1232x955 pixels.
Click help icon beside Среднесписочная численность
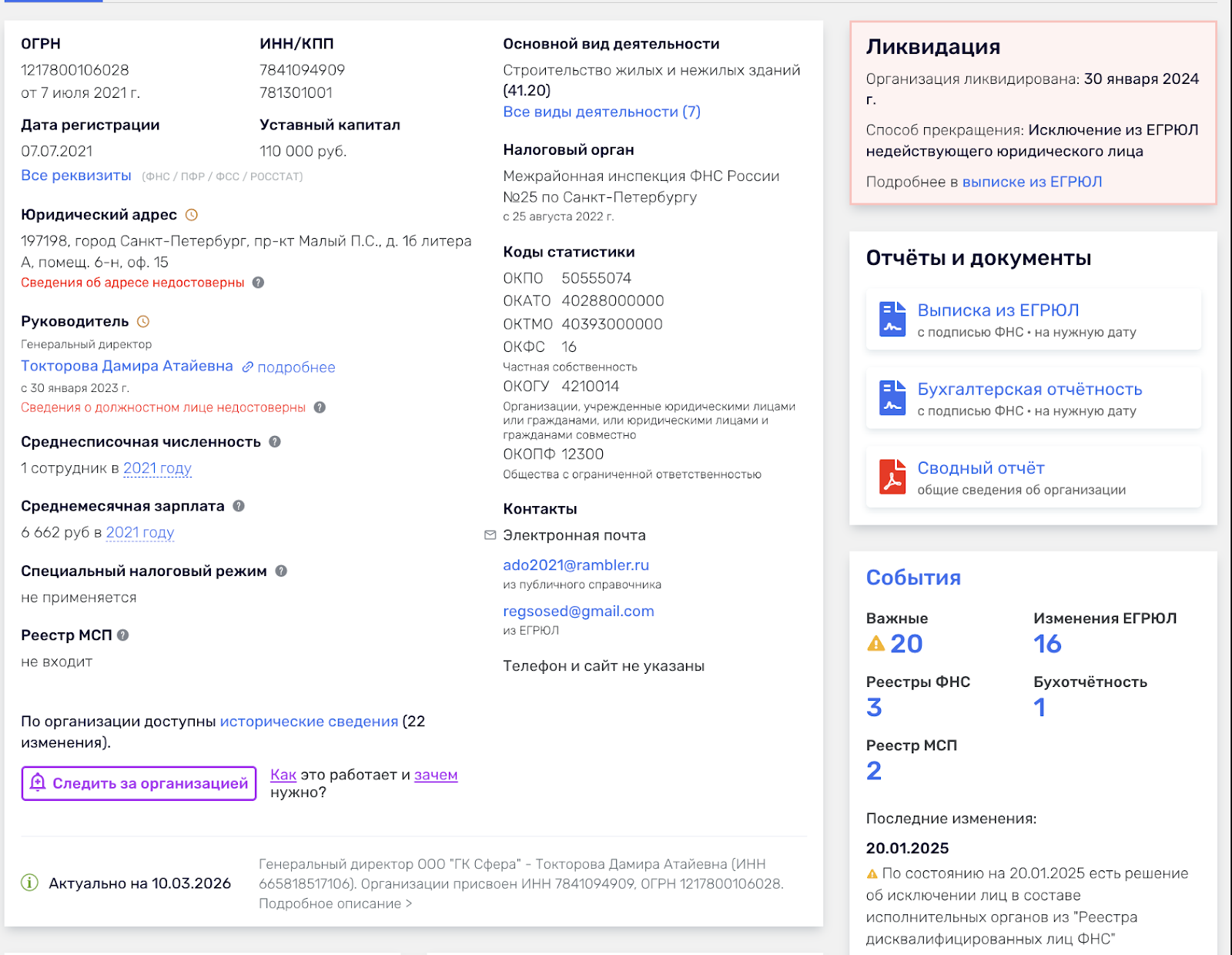click(275, 442)
